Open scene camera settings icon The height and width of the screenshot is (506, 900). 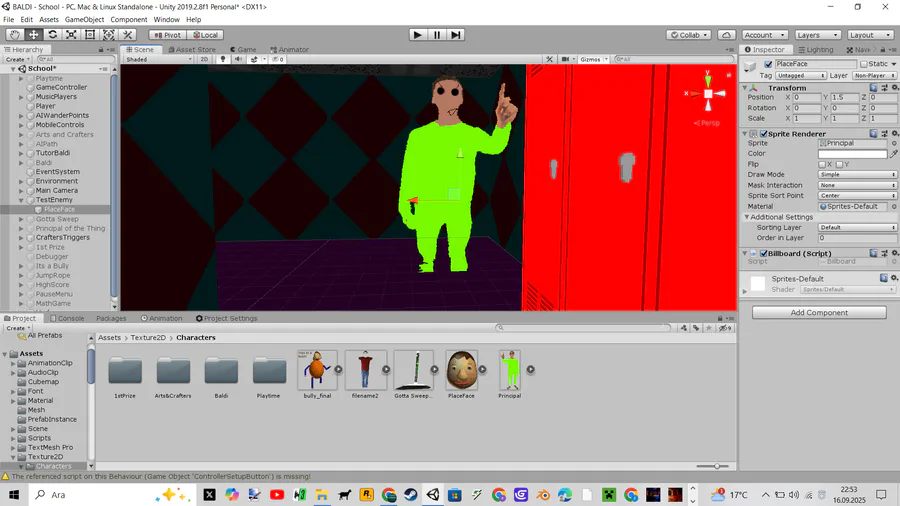565,59
